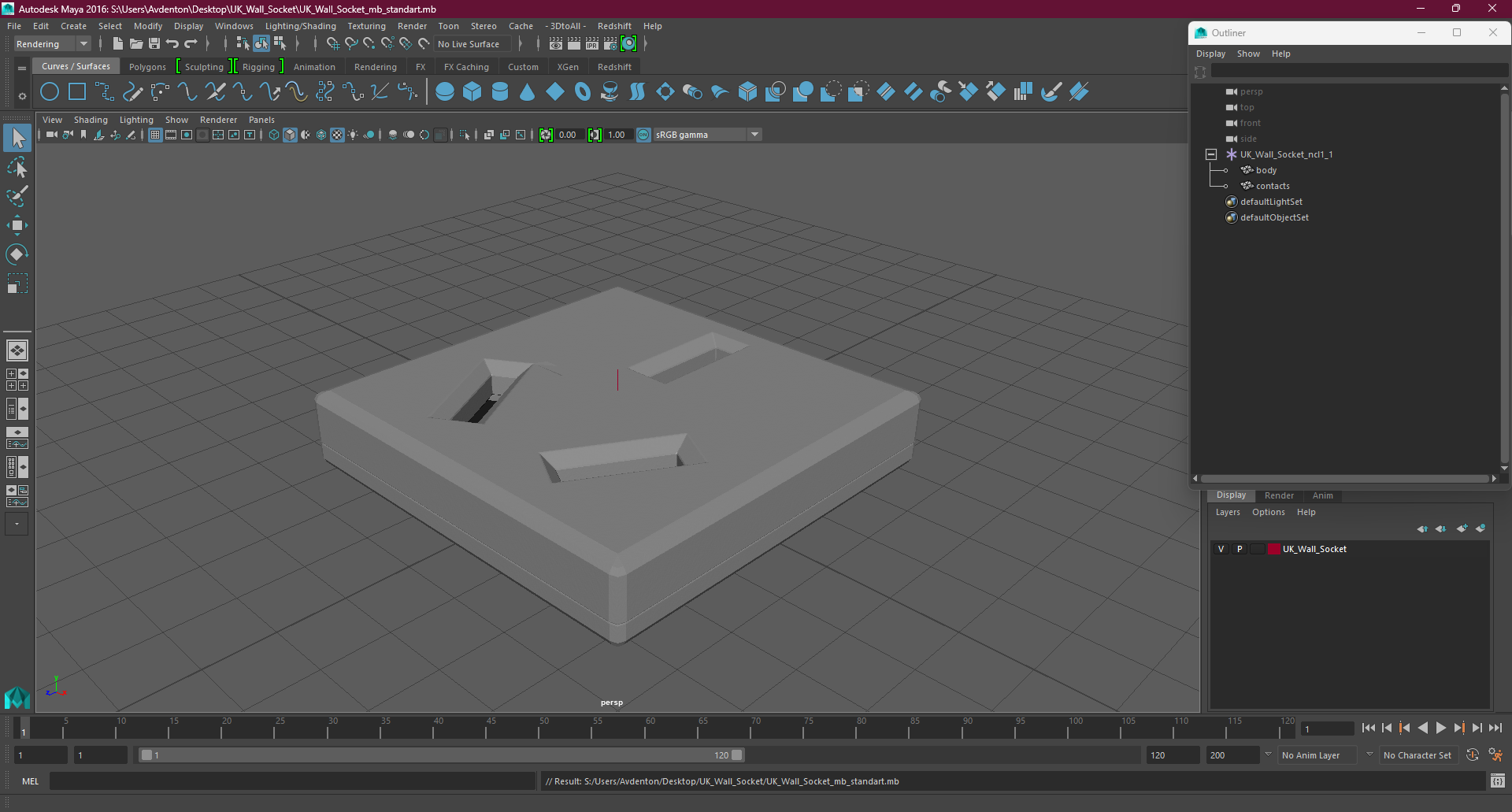Screen dimensions: 1512x812
Task: Expand the hidden tool box arrow
Action: [17, 524]
